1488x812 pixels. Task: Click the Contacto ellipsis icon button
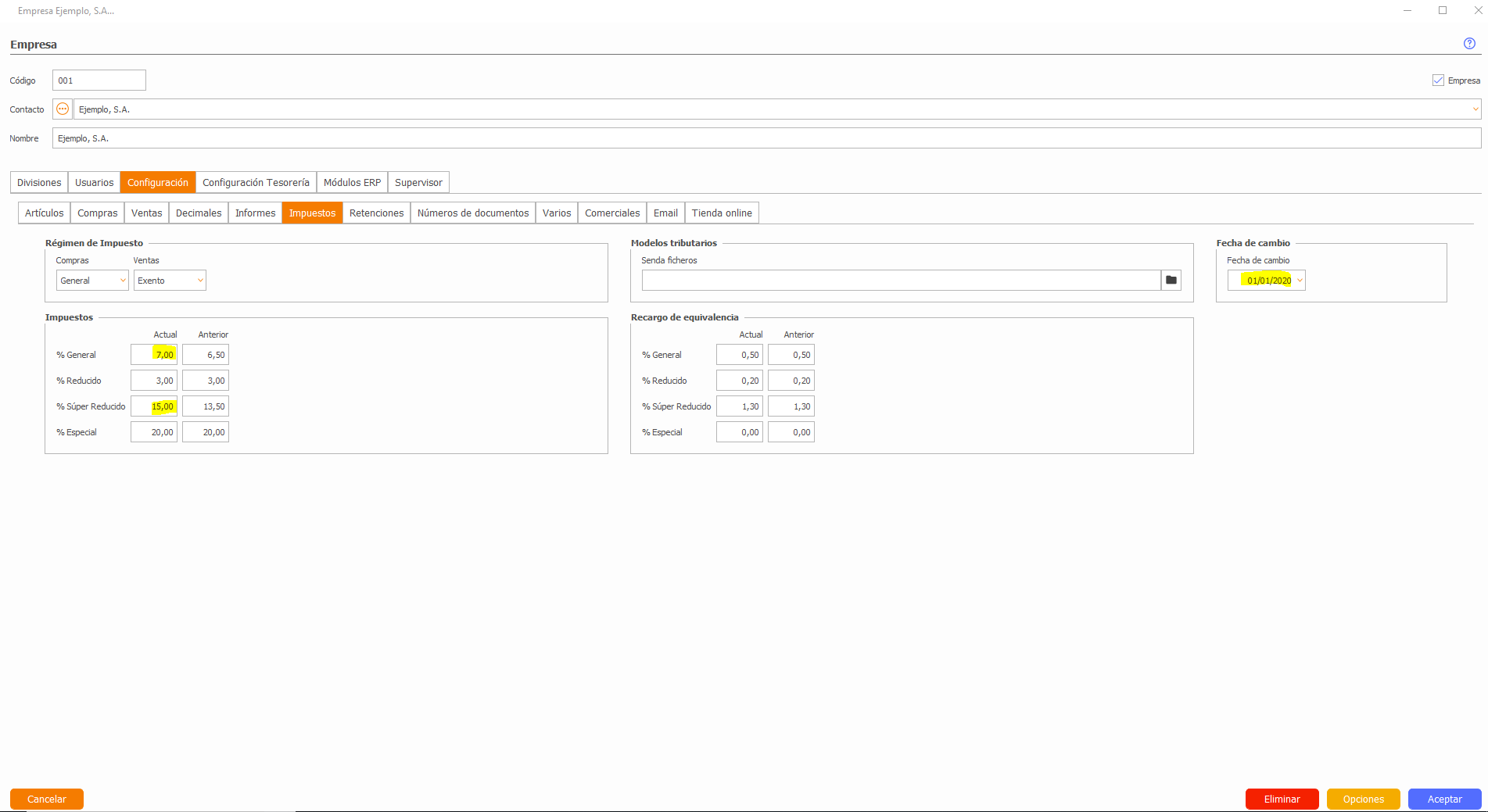coord(63,109)
